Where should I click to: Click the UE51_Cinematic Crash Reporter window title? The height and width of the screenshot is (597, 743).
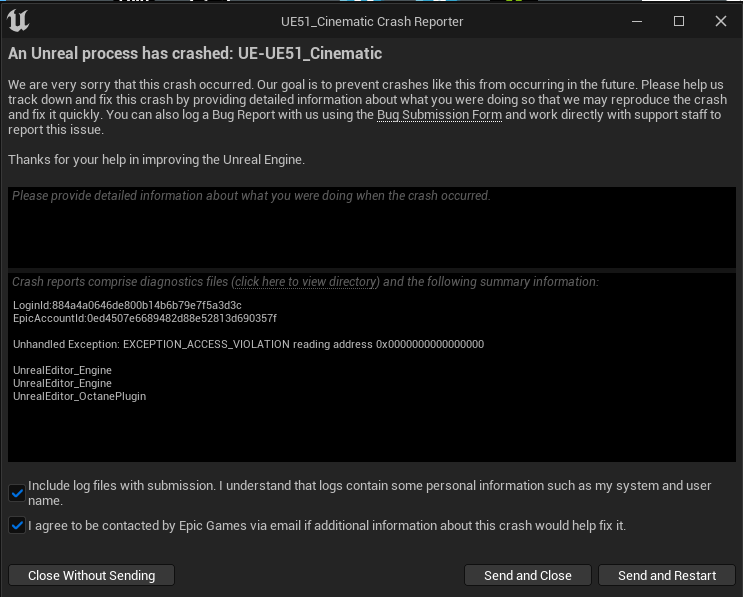[x=372, y=21]
